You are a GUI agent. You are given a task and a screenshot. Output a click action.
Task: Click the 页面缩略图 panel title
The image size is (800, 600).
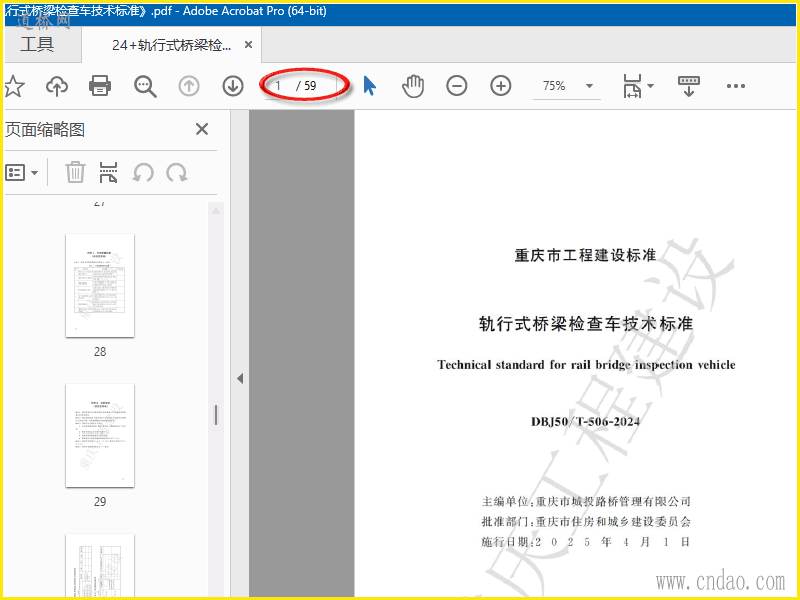point(45,130)
